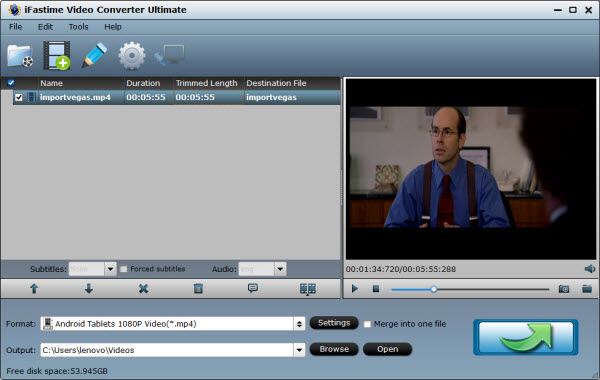
Task: Click the split video icon
Action: (x=308, y=289)
